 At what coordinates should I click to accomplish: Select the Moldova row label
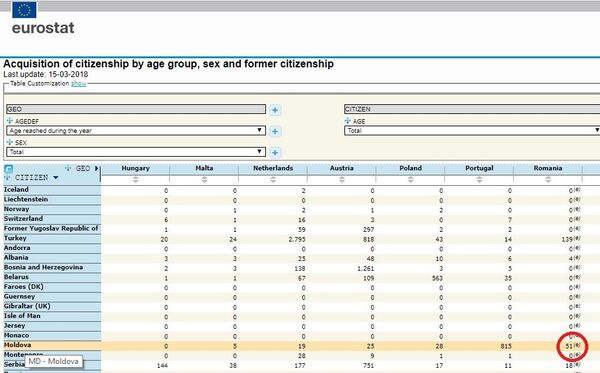[18, 345]
